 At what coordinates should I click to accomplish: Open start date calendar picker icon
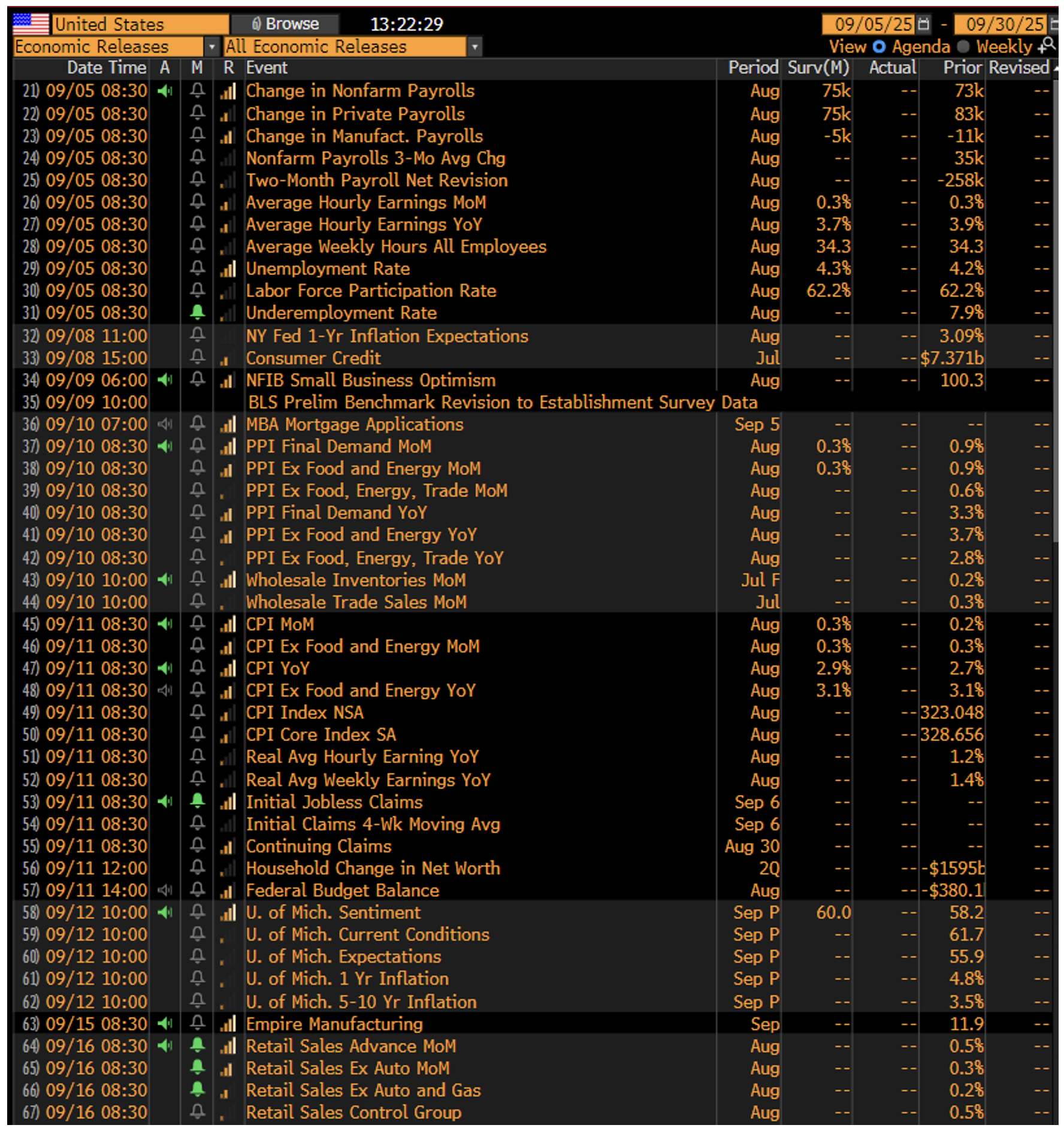pyautogui.click(x=924, y=24)
